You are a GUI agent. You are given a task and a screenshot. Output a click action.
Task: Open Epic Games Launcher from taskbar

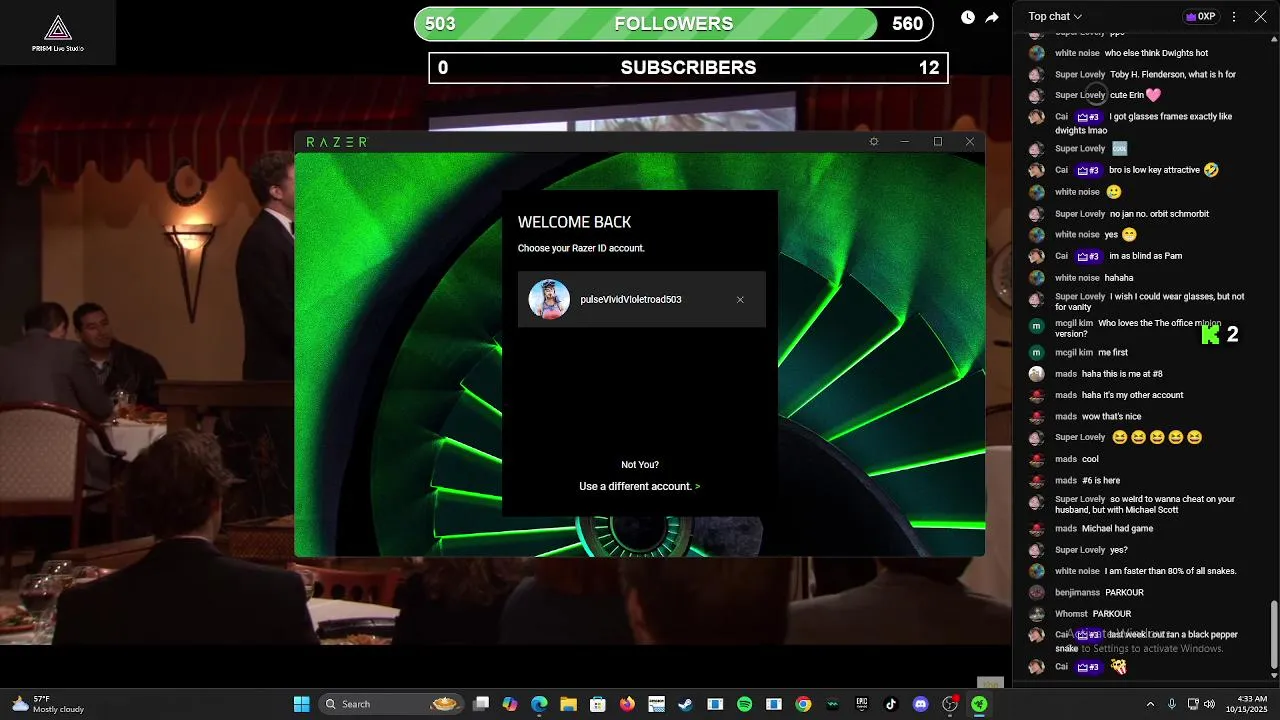coord(861,704)
